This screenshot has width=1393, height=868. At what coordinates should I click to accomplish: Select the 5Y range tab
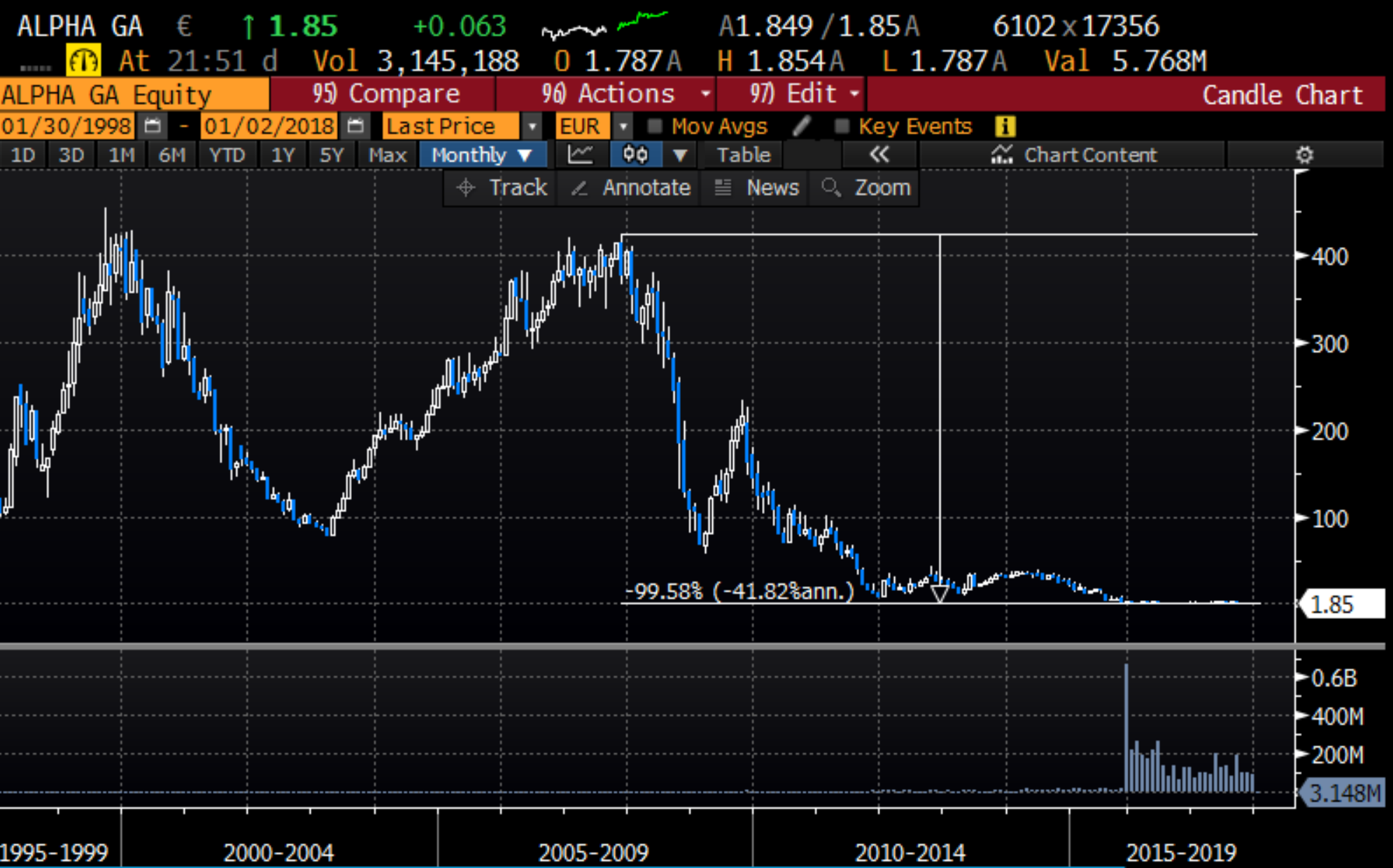coord(332,155)
